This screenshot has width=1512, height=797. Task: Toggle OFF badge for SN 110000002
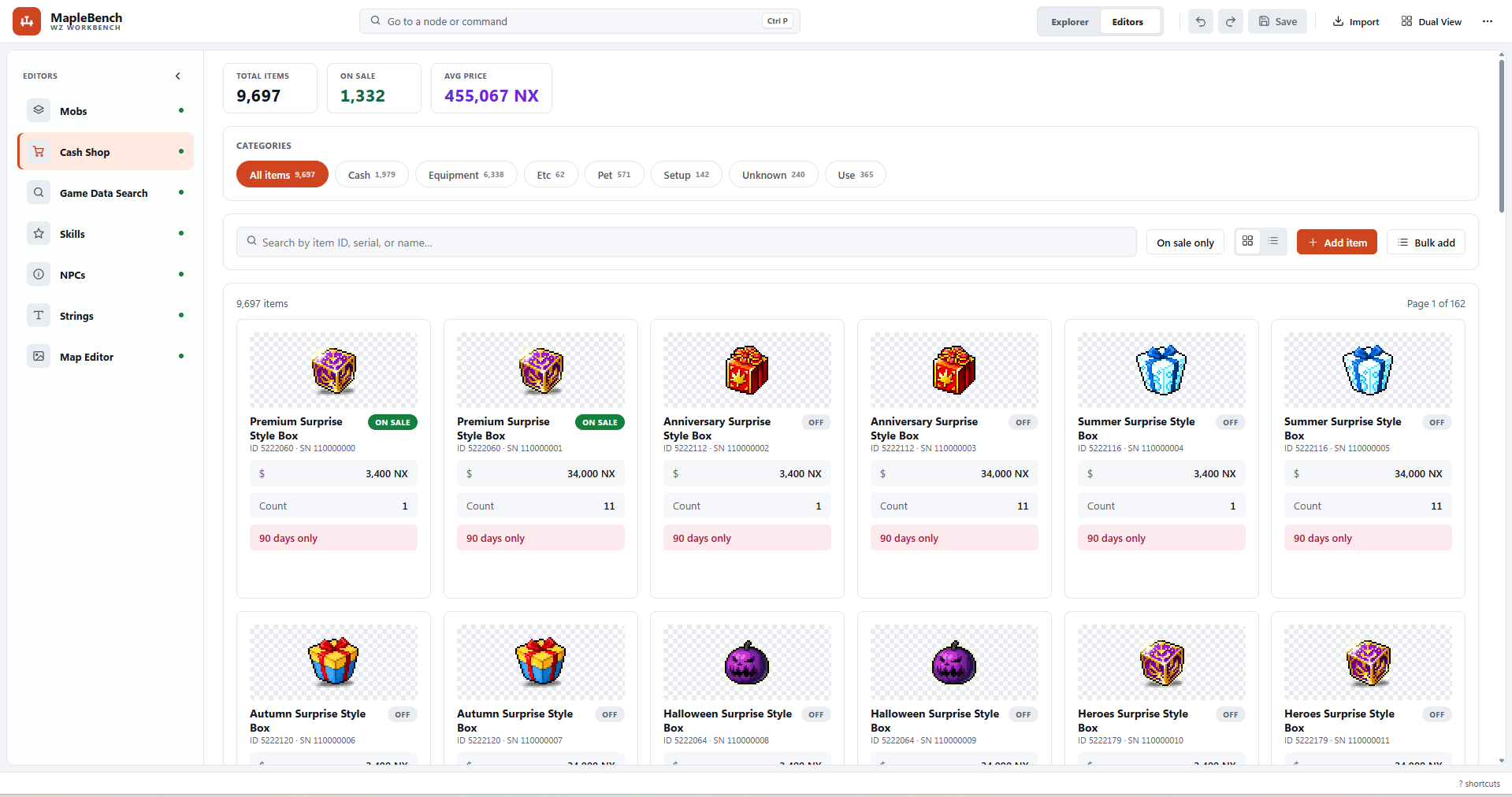(x=816, y=422)
